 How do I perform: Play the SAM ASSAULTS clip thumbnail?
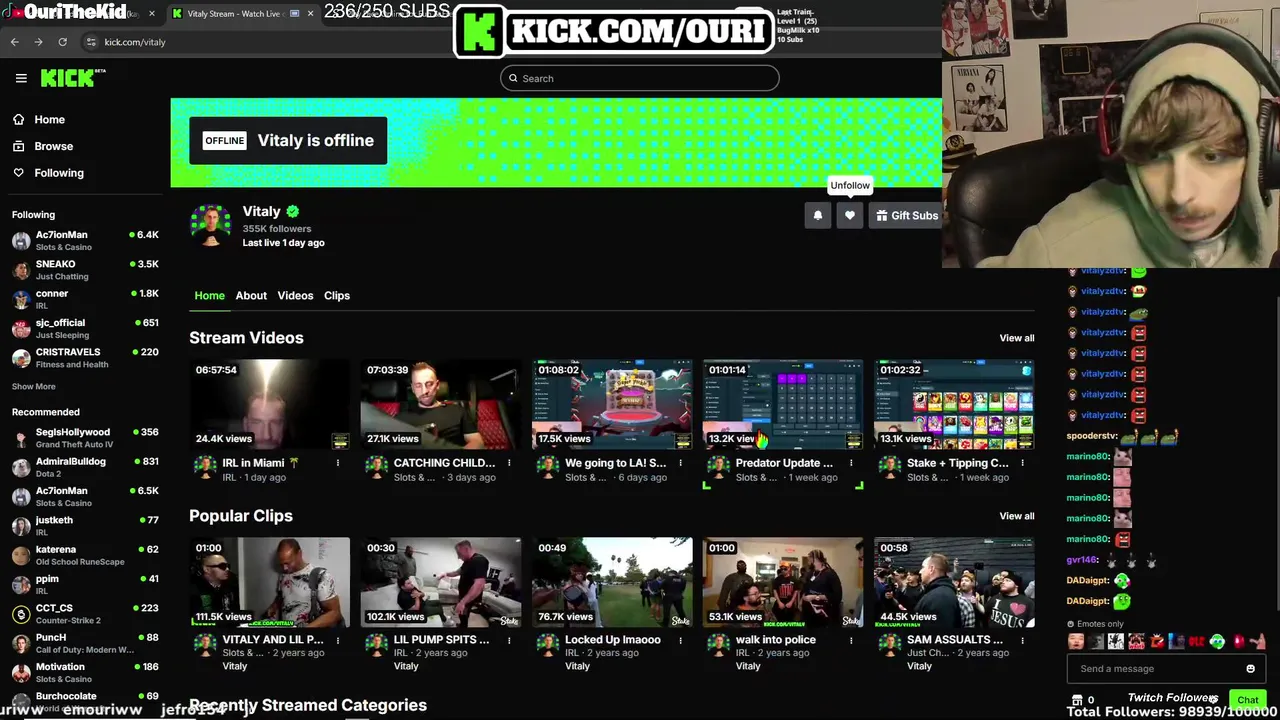click(x=954, y=583)
